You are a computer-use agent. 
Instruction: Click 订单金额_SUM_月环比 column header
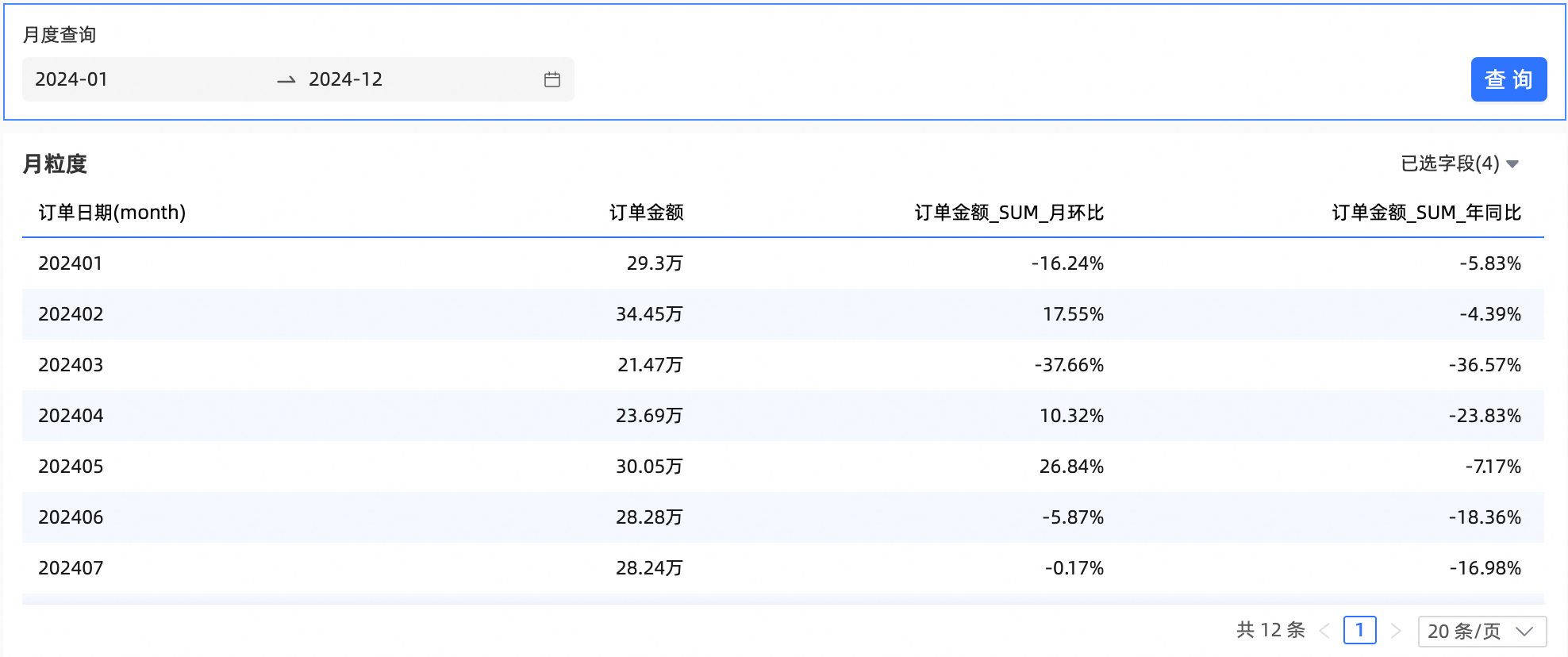point(1009,213)
